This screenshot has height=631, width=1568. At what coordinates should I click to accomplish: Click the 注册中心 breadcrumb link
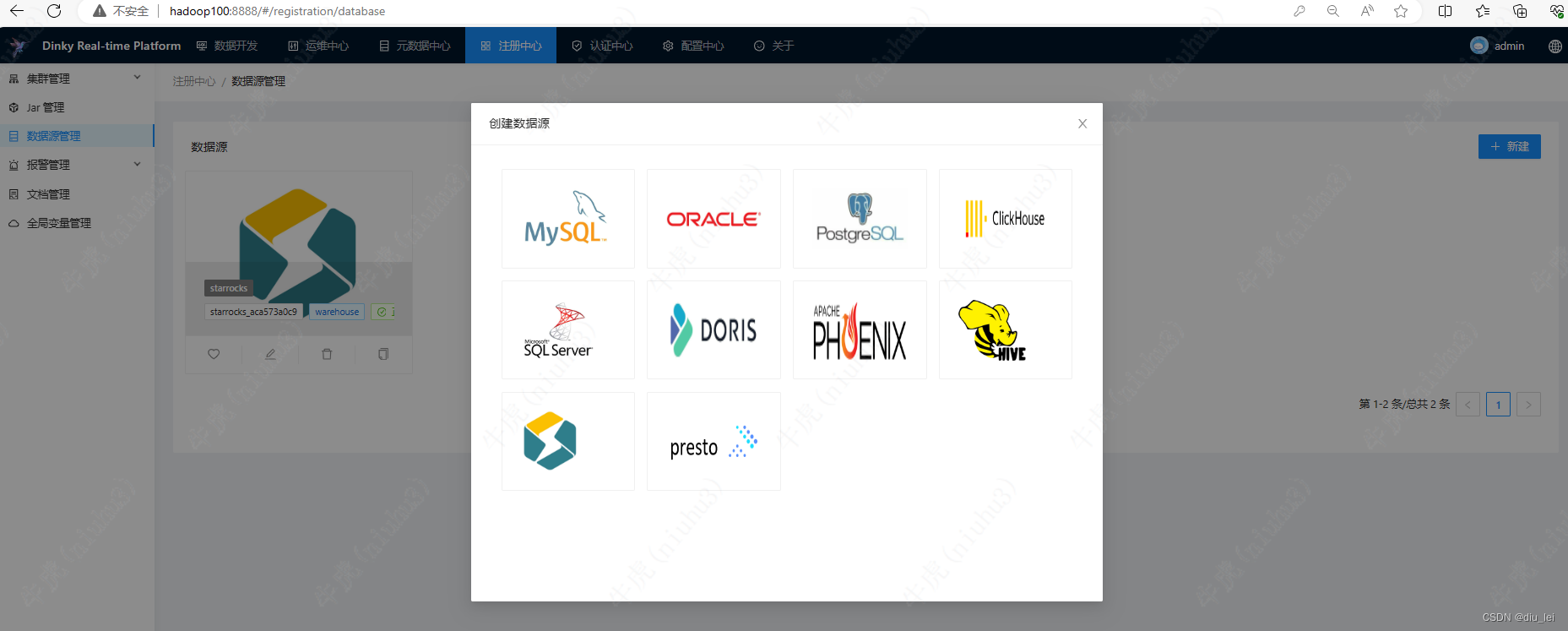tap(194, 81)
